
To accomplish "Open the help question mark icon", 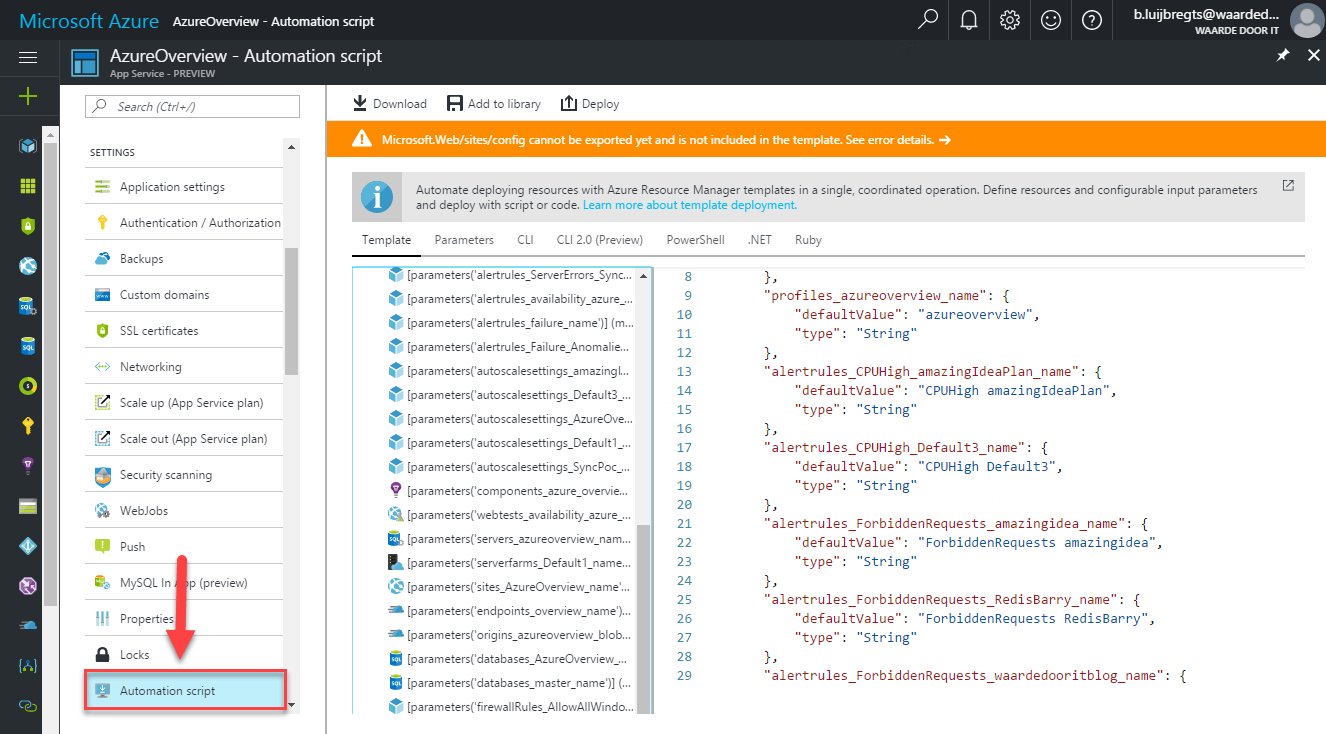I will pos(1092,20).
